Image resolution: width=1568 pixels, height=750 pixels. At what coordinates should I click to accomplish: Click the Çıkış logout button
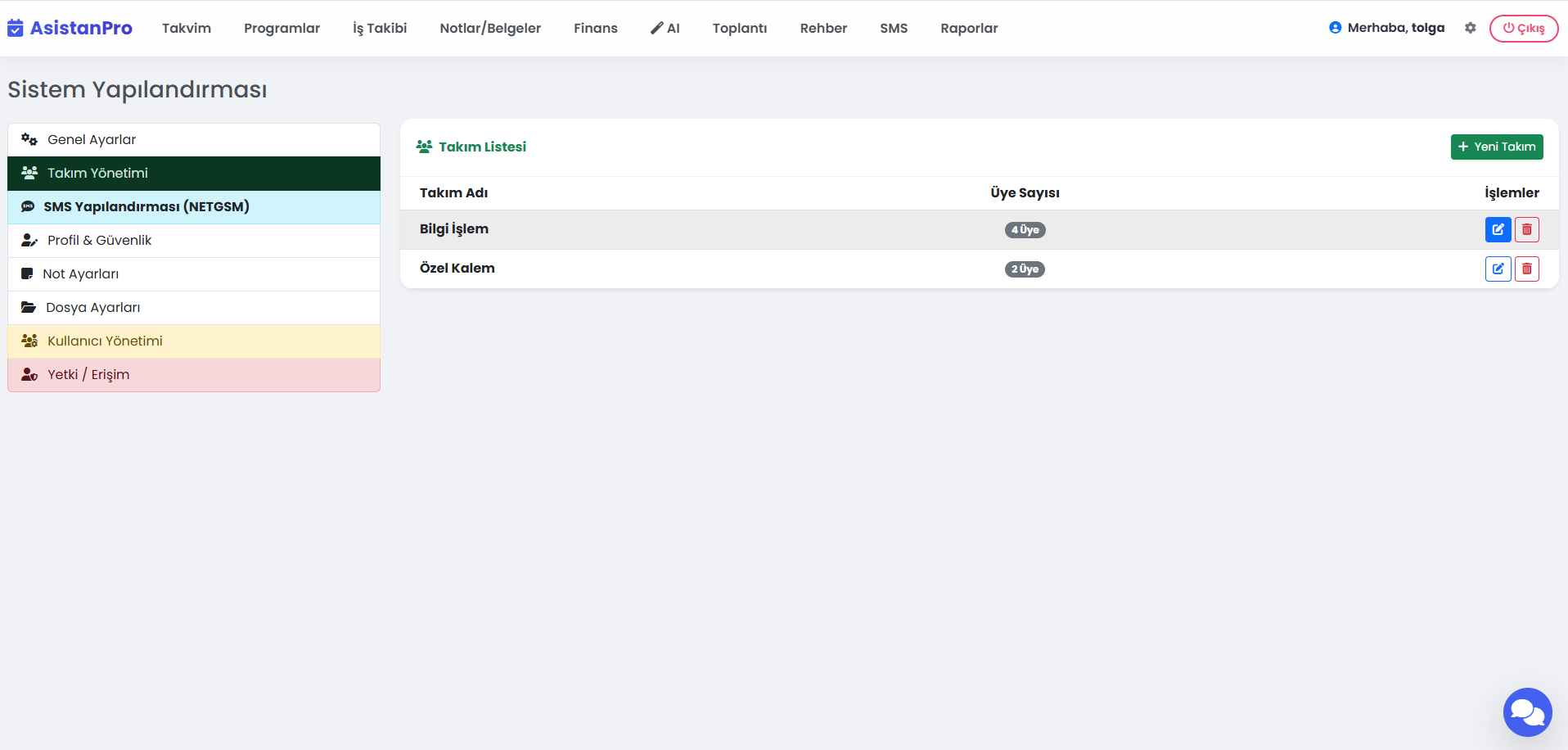click(x=1523, y=29)
